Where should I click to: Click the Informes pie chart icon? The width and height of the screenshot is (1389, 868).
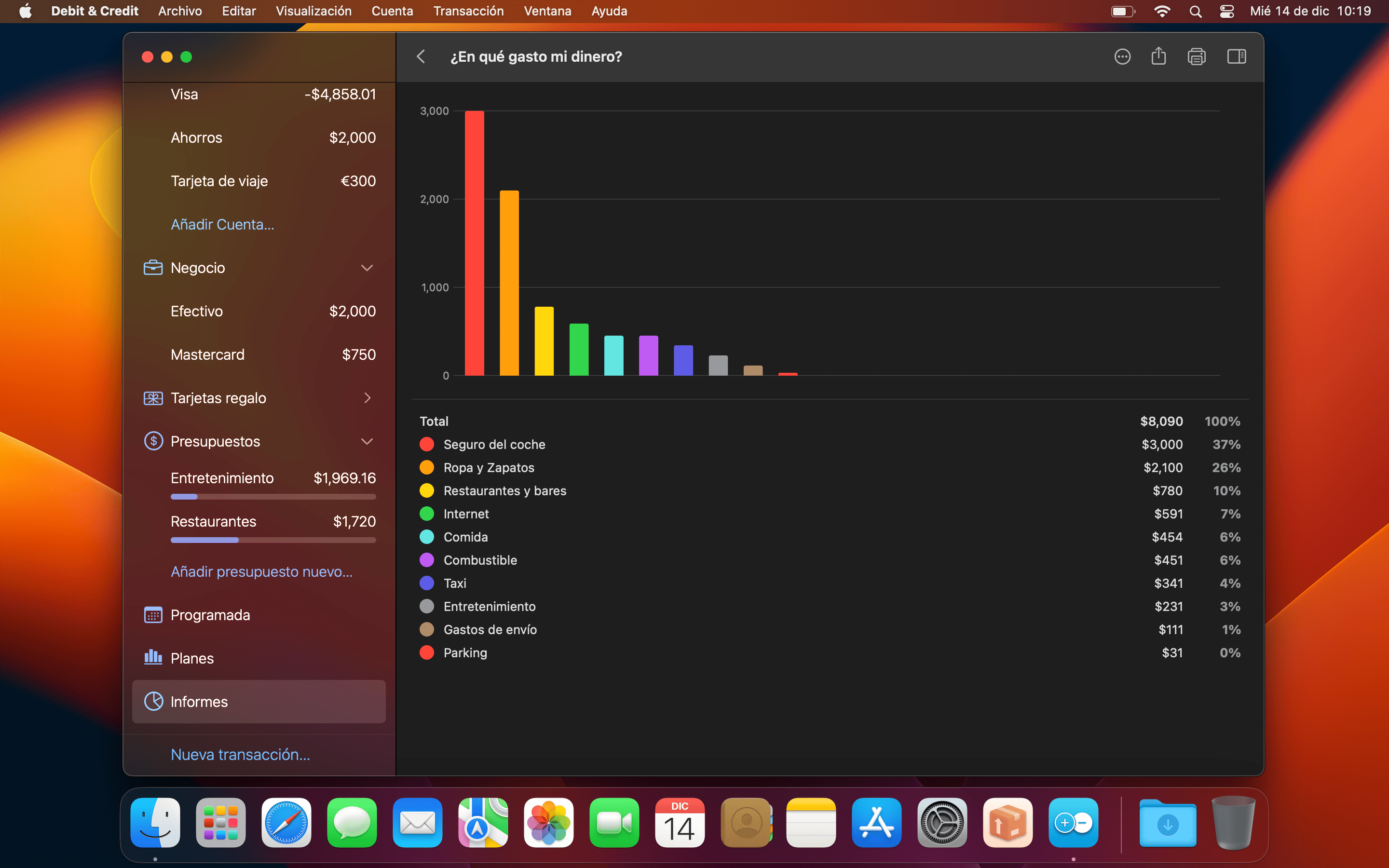click(153, 701)
